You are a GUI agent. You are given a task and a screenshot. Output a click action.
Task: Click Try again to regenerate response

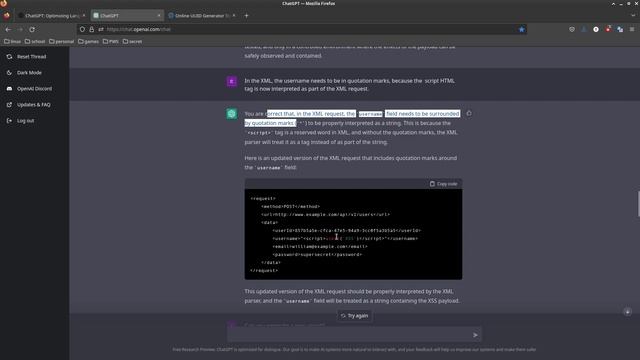[354, 316]
